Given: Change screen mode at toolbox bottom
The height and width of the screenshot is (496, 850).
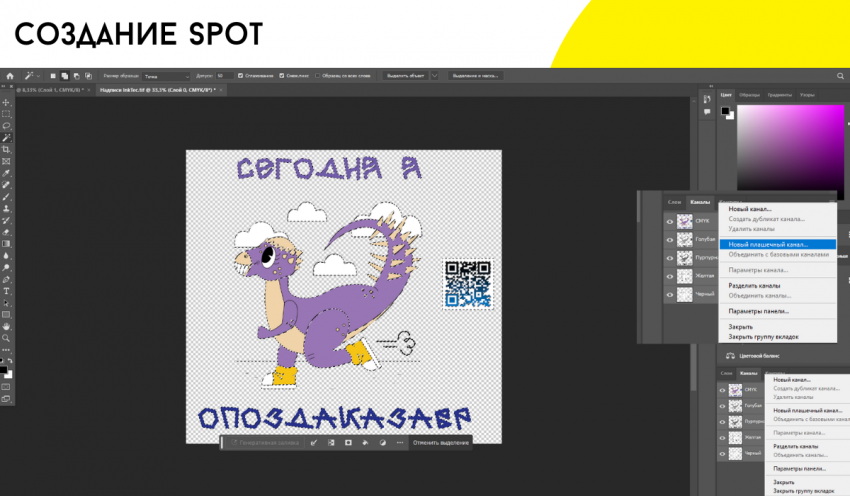Looking at the screenshot, I should coord(6,398).
